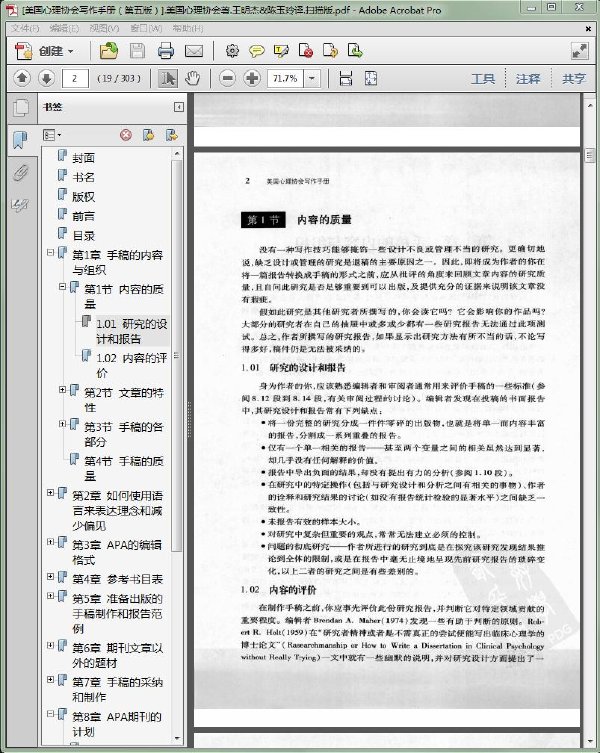Open the 窗口 menu
Screen dimensions: 600x753
tap(146, 28)
